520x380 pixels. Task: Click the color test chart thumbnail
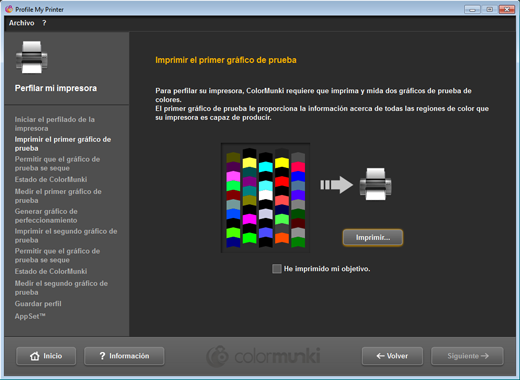click(x=266, y=198)
